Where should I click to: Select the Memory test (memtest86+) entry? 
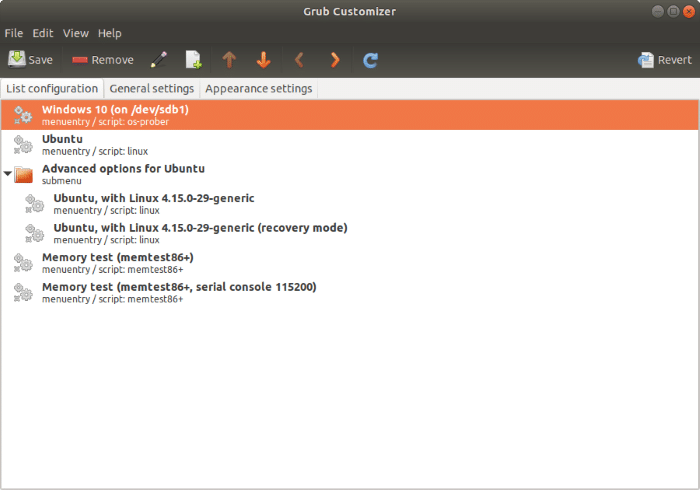tap(350, 263)
